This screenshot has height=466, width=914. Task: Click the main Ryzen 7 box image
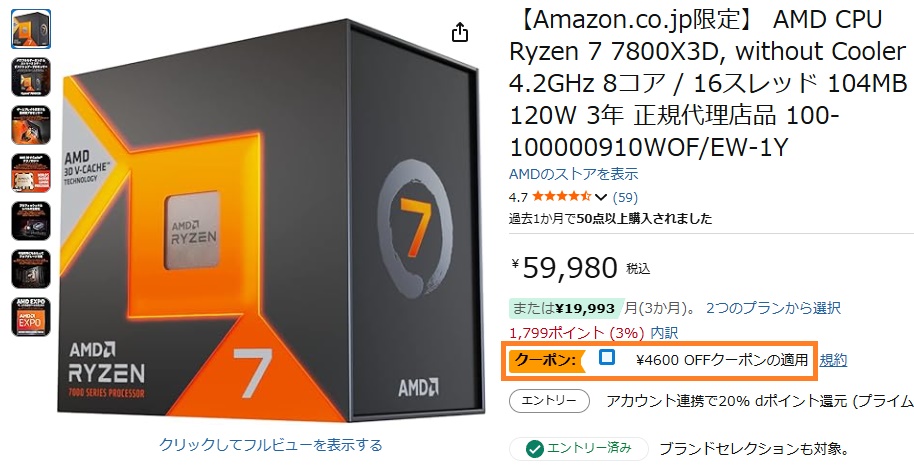(x=271, y=222)
